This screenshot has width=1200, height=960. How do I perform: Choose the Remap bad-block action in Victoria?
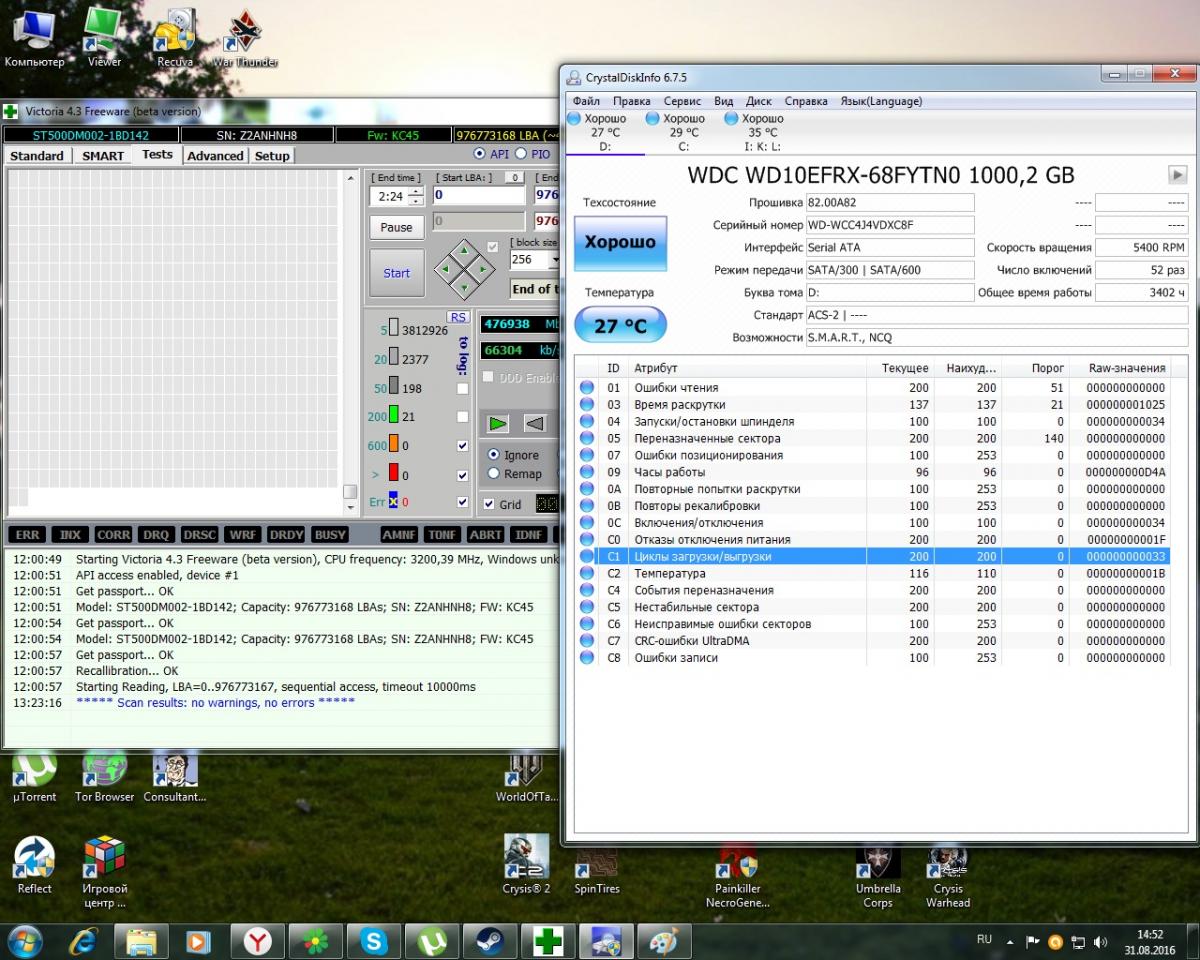[x=494, y=474]
